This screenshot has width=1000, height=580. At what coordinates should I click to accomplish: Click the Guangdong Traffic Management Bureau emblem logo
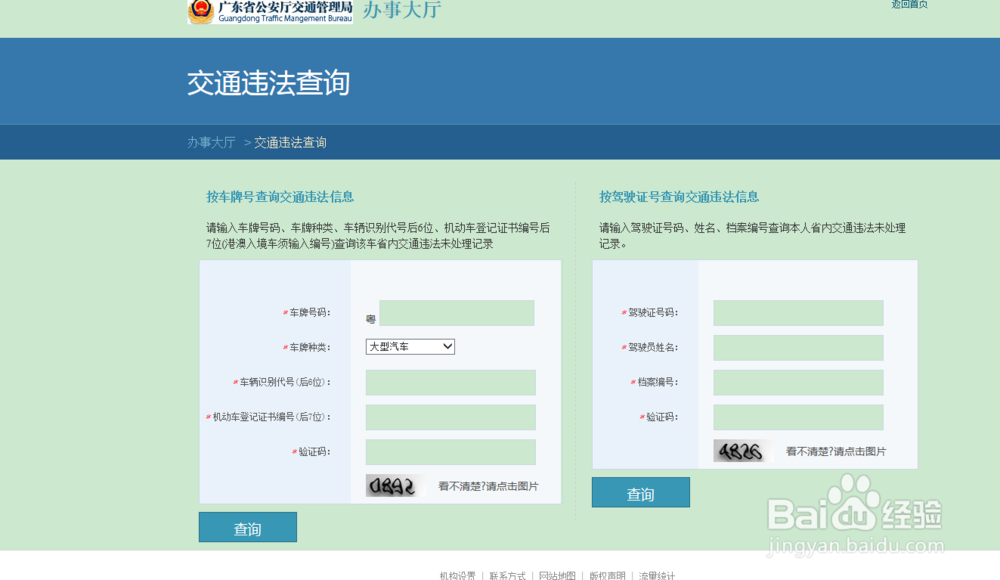coord(199,12)
